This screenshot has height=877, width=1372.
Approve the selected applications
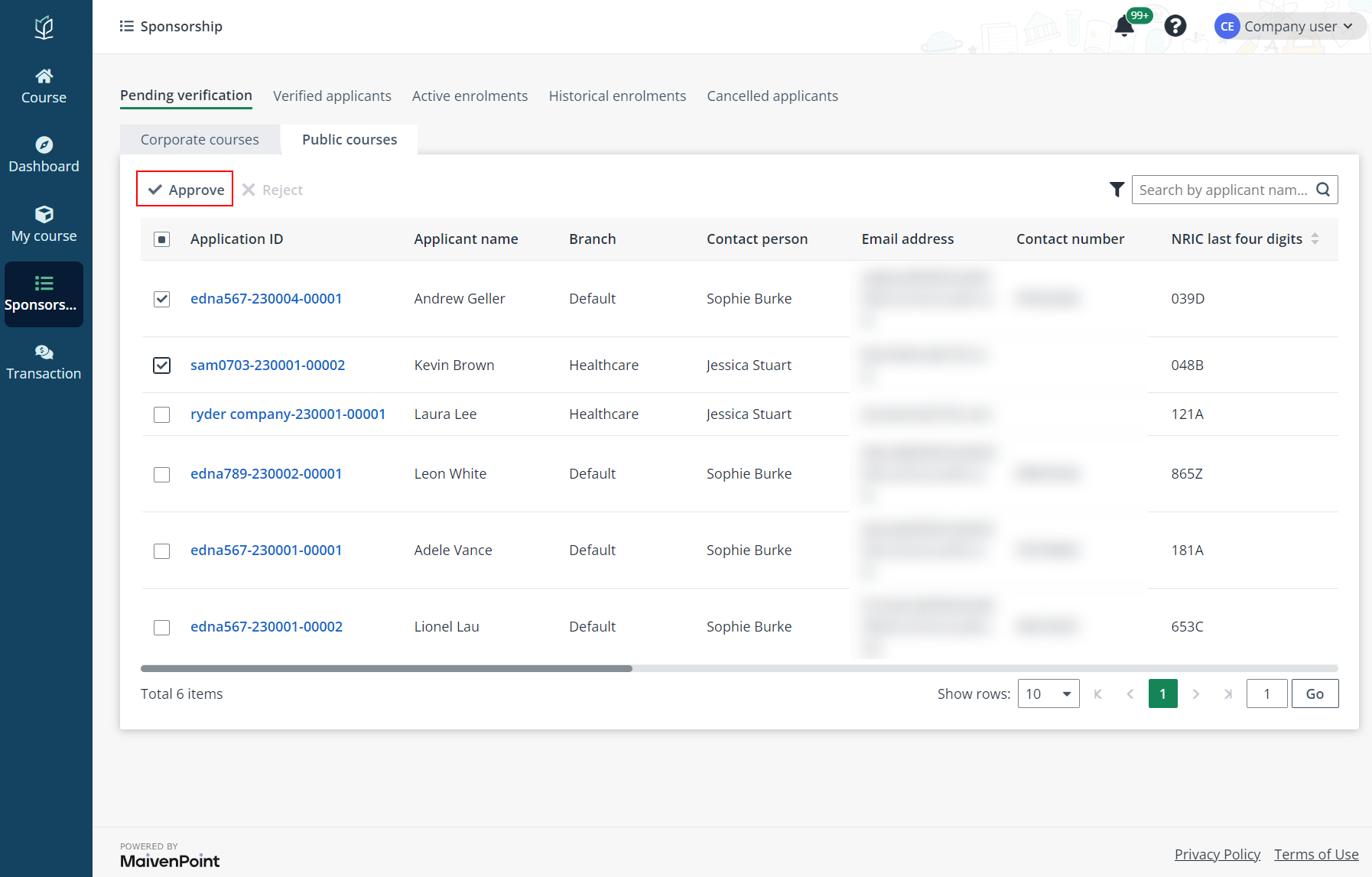[x=185, y=189]
